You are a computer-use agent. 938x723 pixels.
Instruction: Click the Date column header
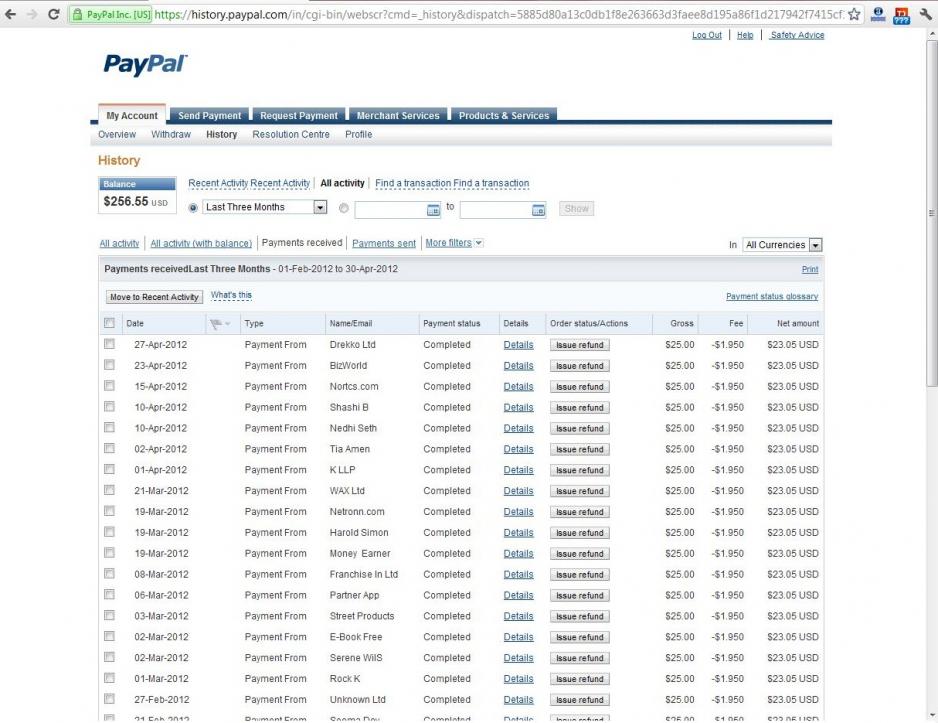[135, 324]
